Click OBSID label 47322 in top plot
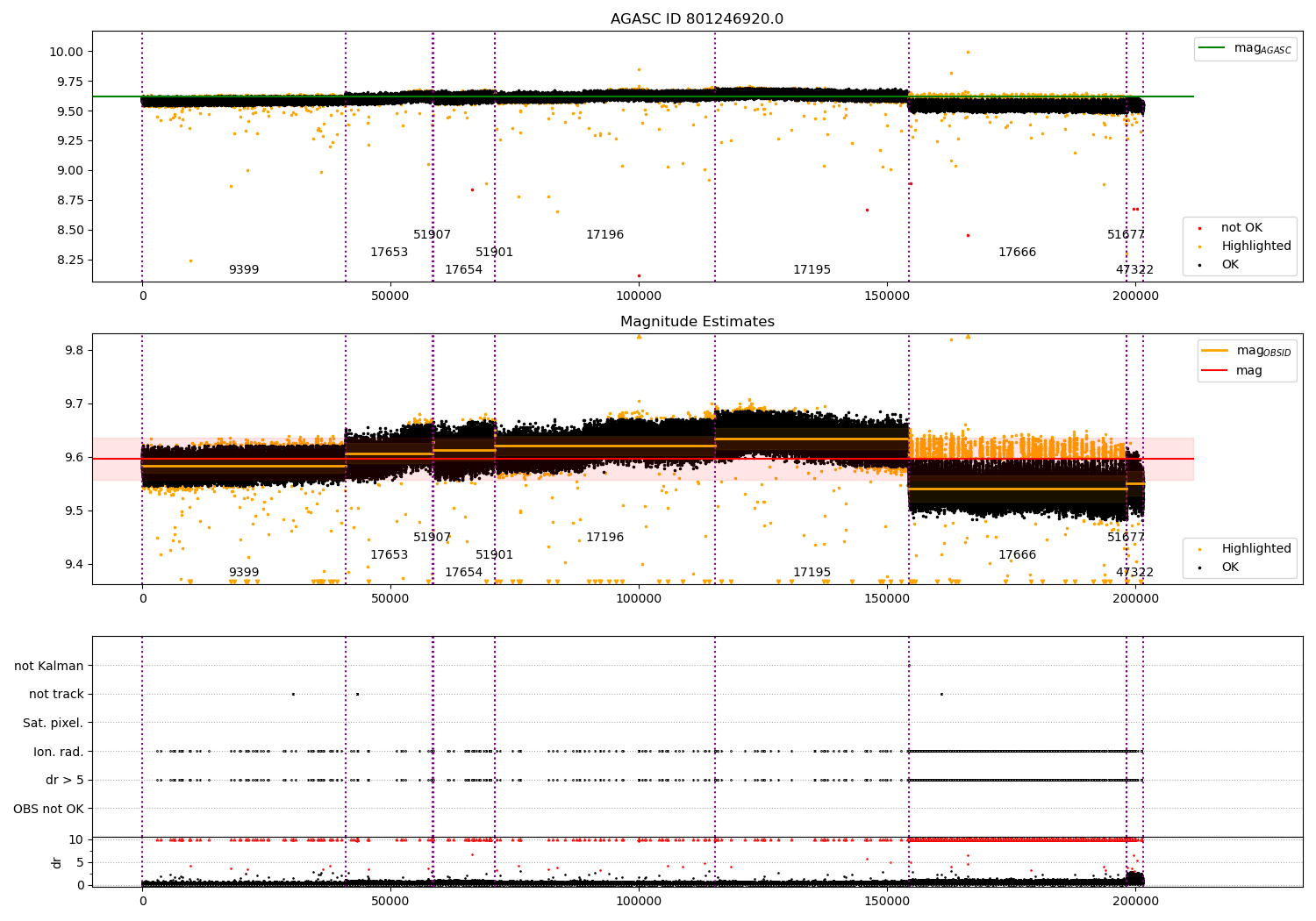 coord(1134,269)
